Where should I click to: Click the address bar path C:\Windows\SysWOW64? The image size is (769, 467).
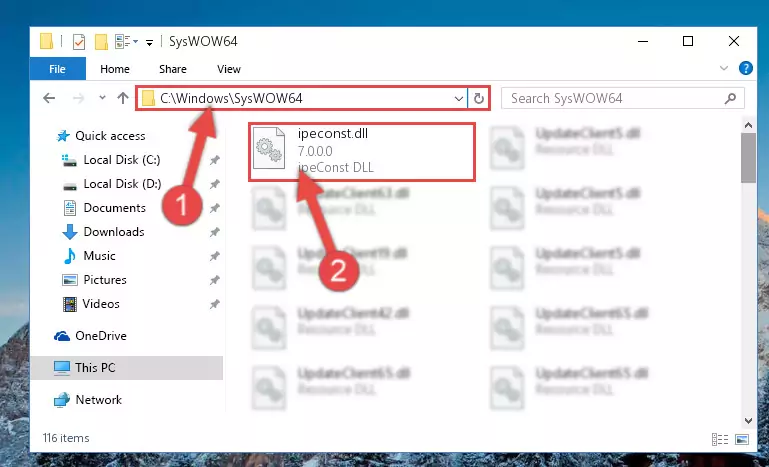tap(231, 99)
